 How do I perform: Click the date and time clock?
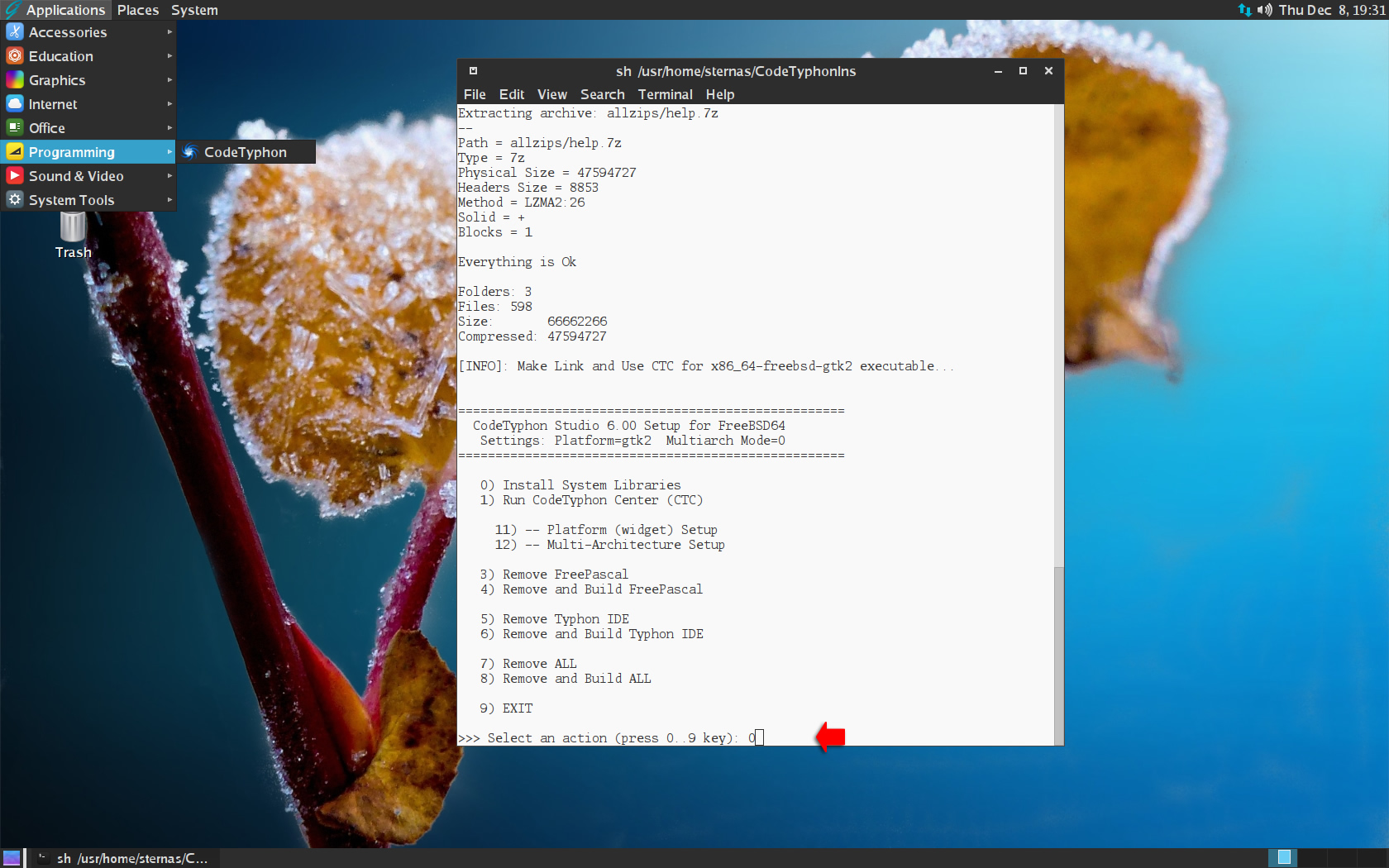pos(1332,10)
